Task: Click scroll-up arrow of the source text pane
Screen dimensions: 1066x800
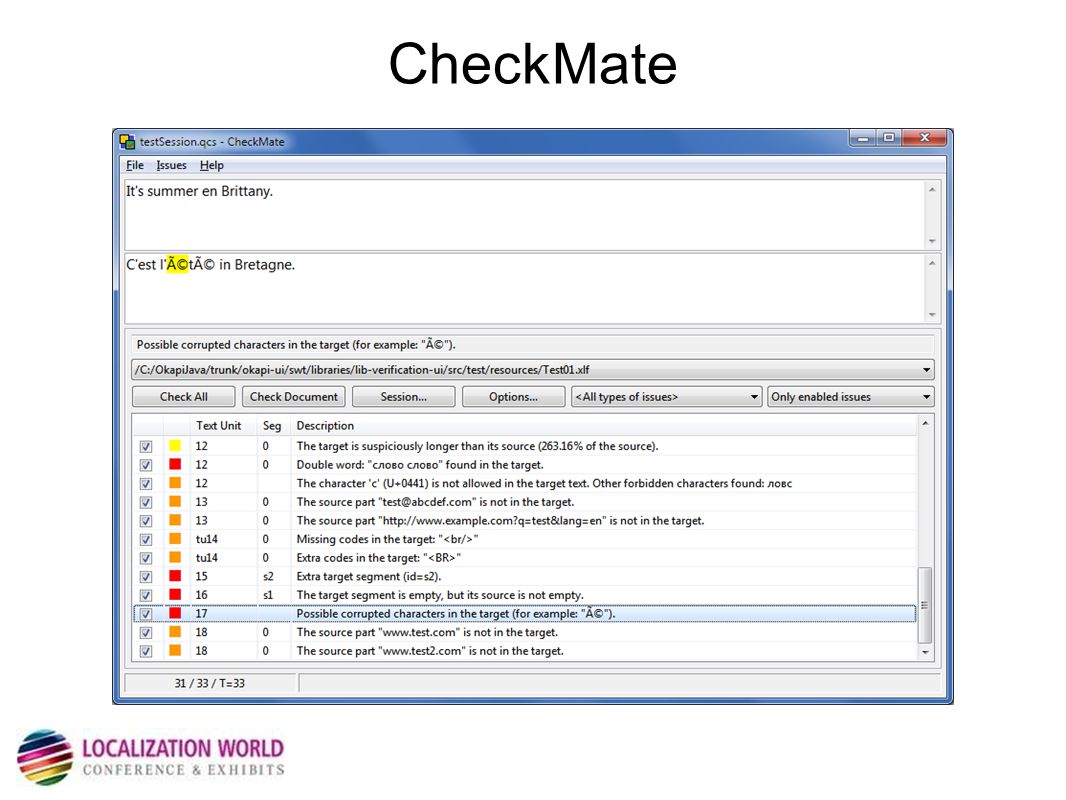Action: 932,189
